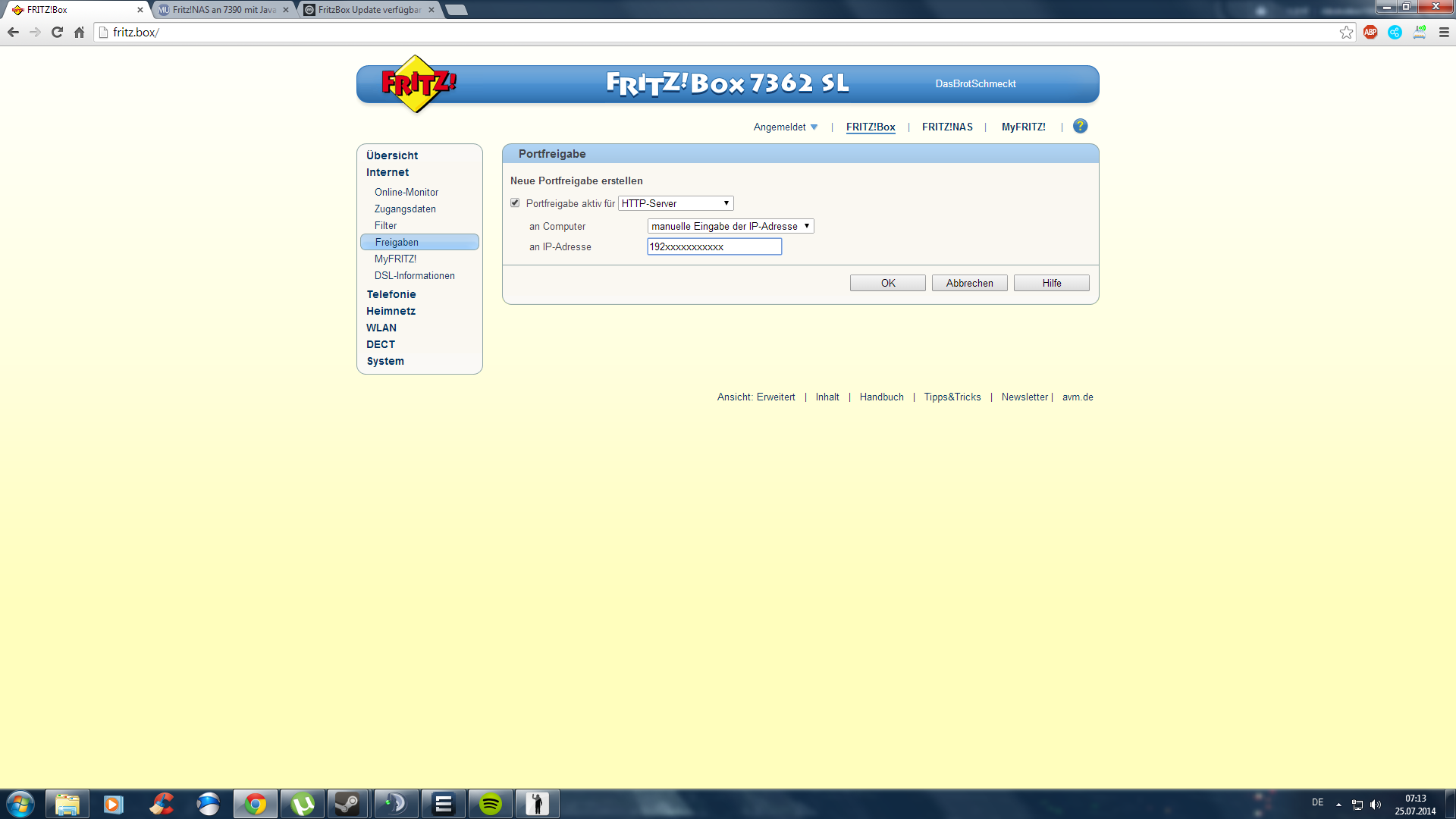Expand the manuelle Eingabe der IP-Adresse dropdown
The image size is (1456, 819).
click(x=730, y=226)
